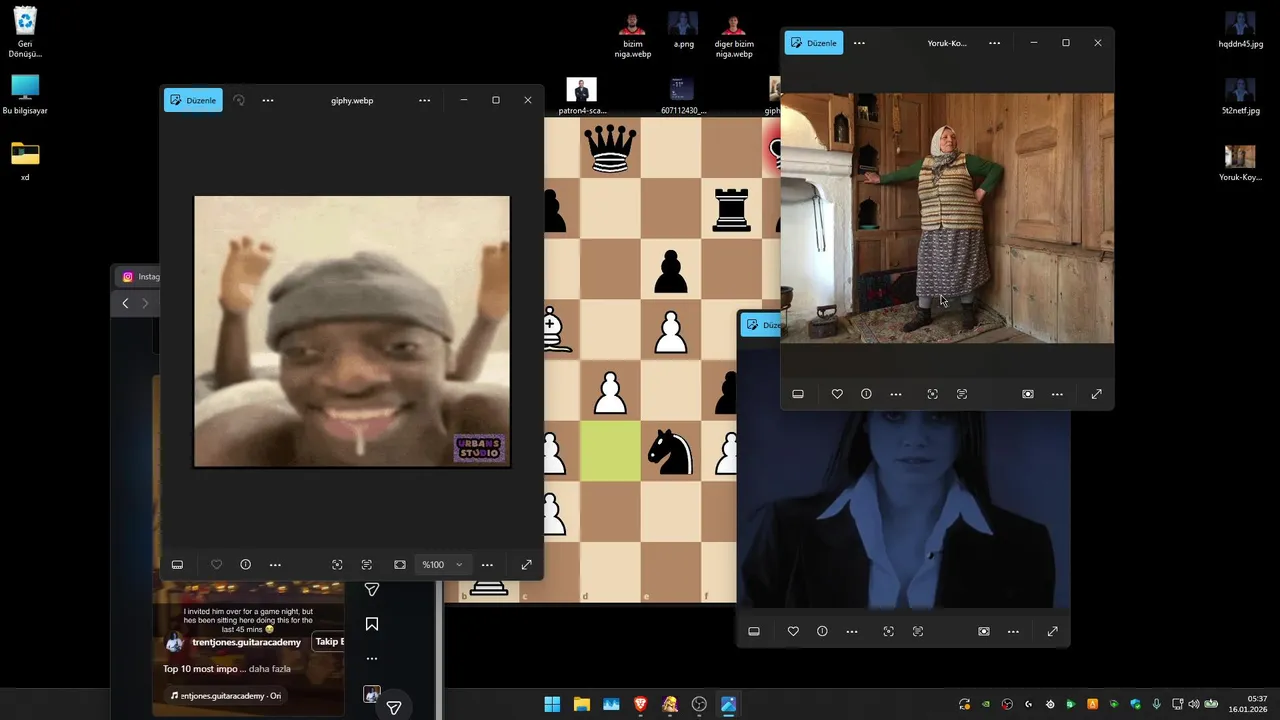Enter full screen in Yoruk-Ko window
This screenshot has height=720, width=1280.
pyautogui.click(x=1097, y=394)
